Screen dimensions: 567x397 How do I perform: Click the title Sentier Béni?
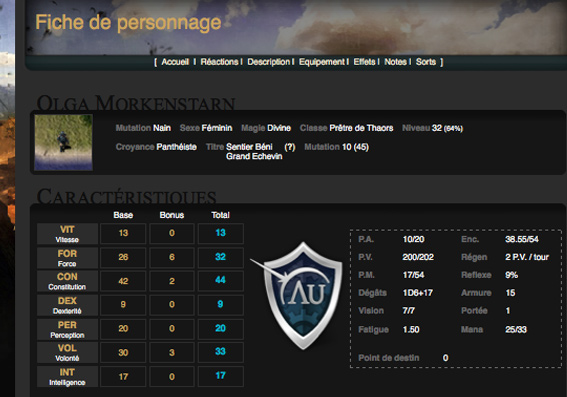pyautogui.click(x=249, y=147)
